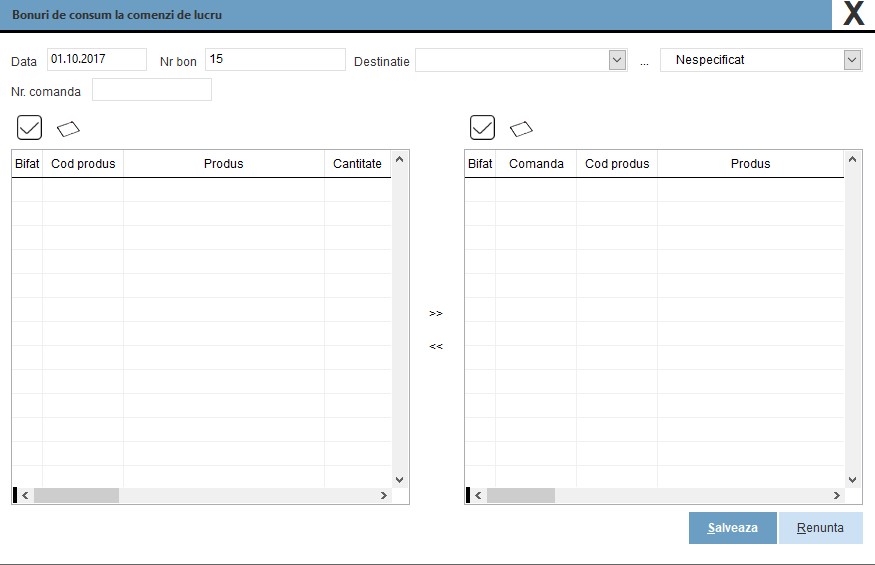Click the ellipsis button next to Destinatie
Screen dimensions: 875x565
coord(644,63)
